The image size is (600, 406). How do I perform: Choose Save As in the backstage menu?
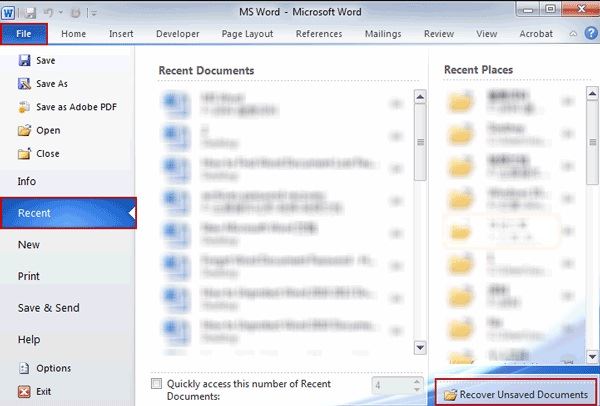click(x=43, y=84)
